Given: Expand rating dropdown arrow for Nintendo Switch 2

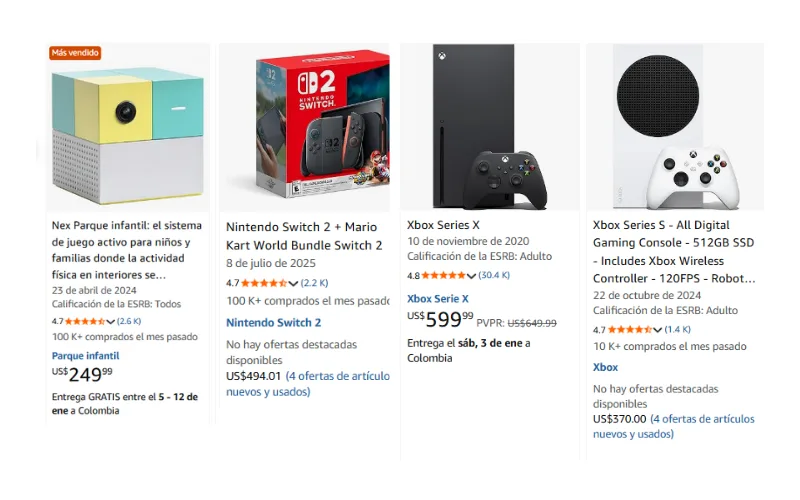Looking at the screenshot, I should pyautogui.click(x=293, y=284).
